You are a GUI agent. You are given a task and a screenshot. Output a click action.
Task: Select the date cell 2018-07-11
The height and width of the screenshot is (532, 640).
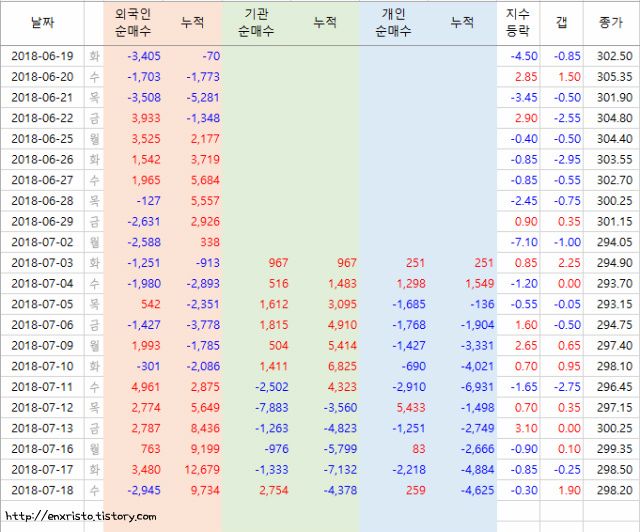[42, 387]
